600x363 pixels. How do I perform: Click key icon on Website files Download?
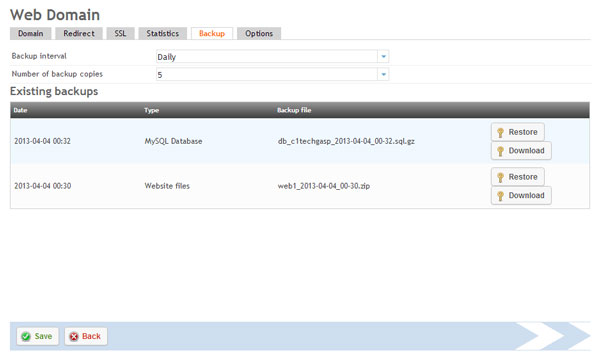pos(500,196)
